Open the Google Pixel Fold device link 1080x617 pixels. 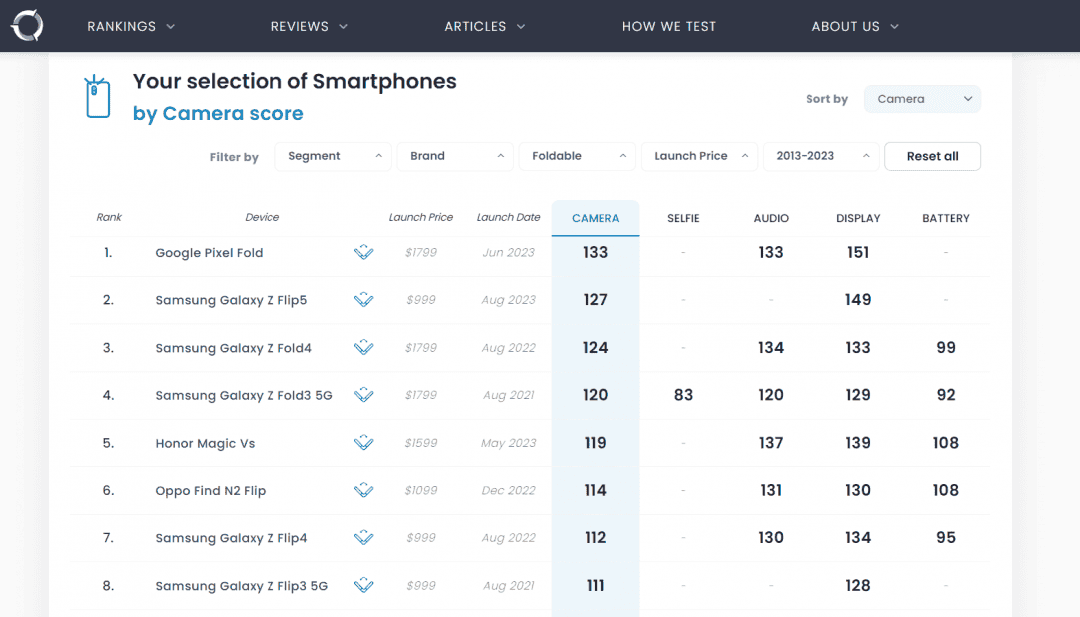tap(209, 253)
